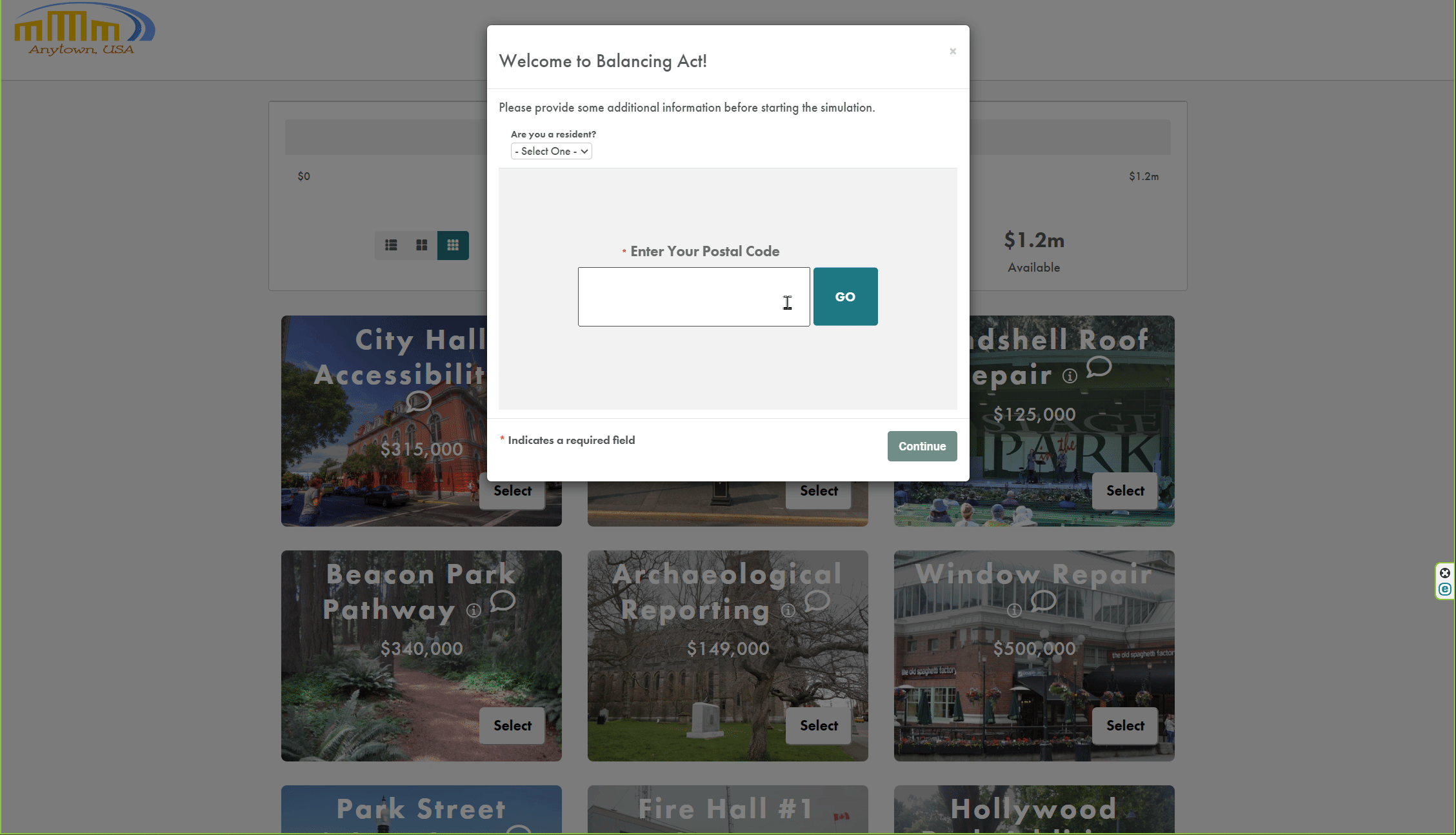Viewport: 1456px width, 835px height.
Task: Select Archaeological Reporting project
Action: [819, 725]
